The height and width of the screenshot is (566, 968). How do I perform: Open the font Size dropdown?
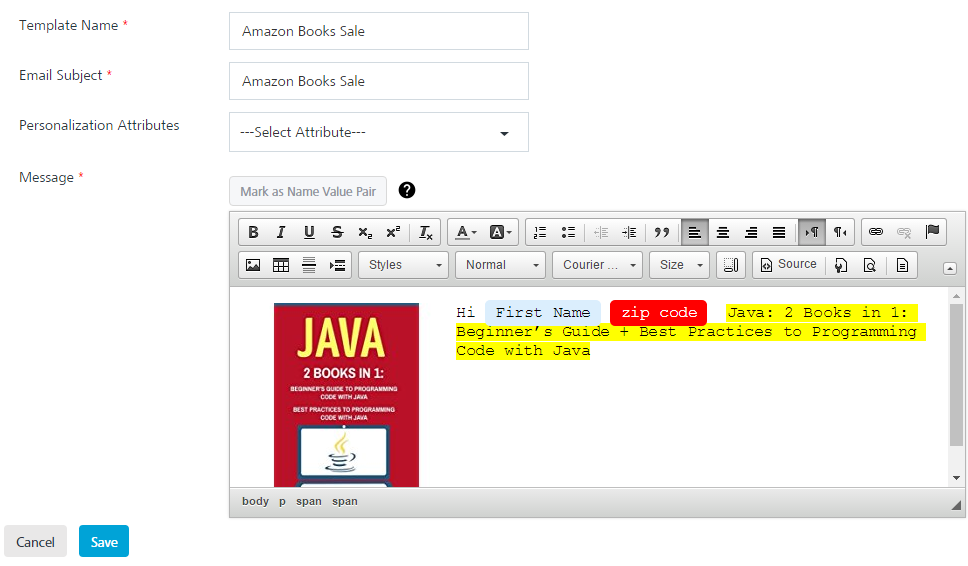[680, 265]
